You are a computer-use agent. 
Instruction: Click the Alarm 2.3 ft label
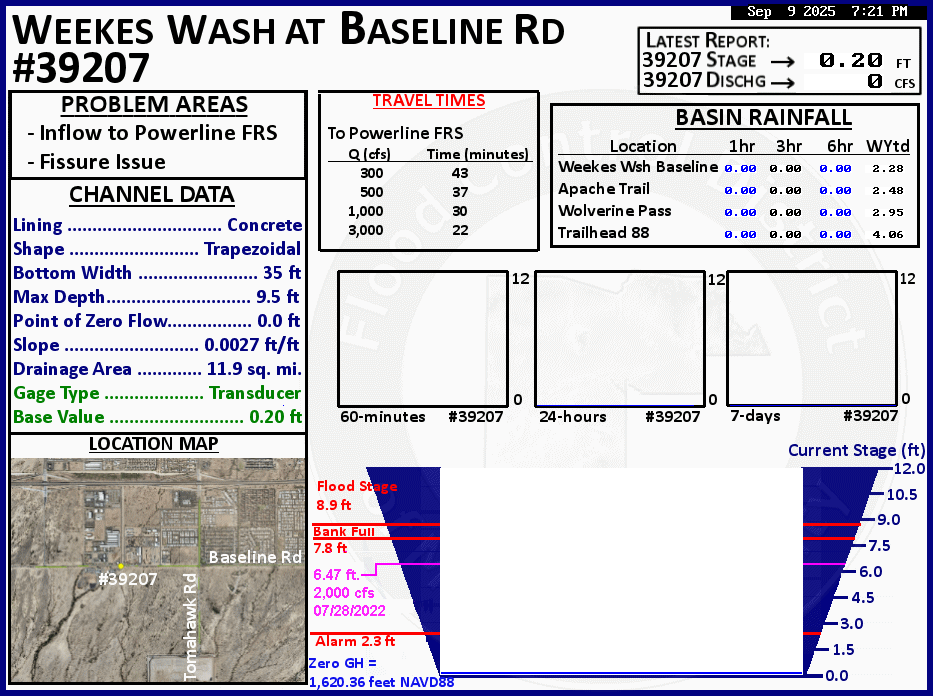(355, 641)
